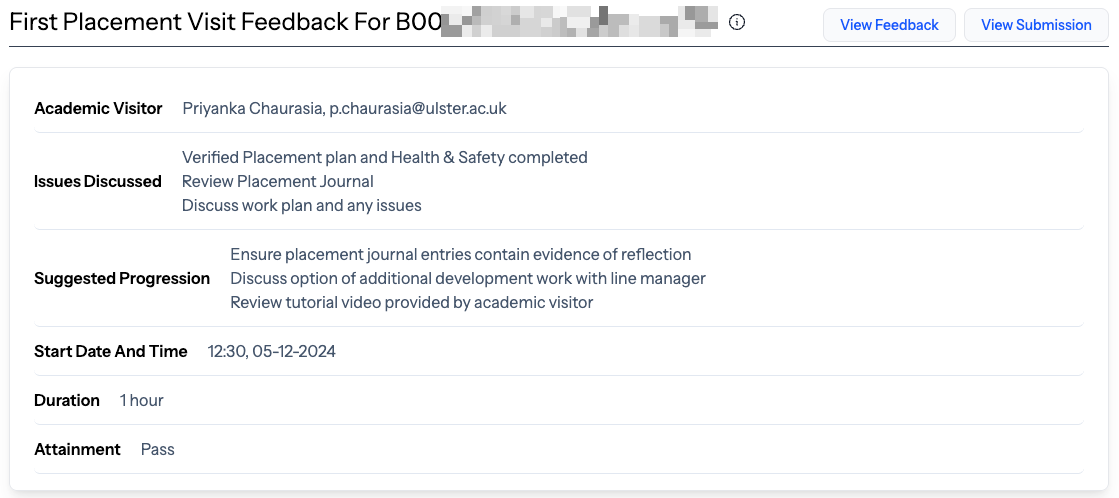
Task: Click the Review Placement Journal line
Action: (x=278, y=181)
